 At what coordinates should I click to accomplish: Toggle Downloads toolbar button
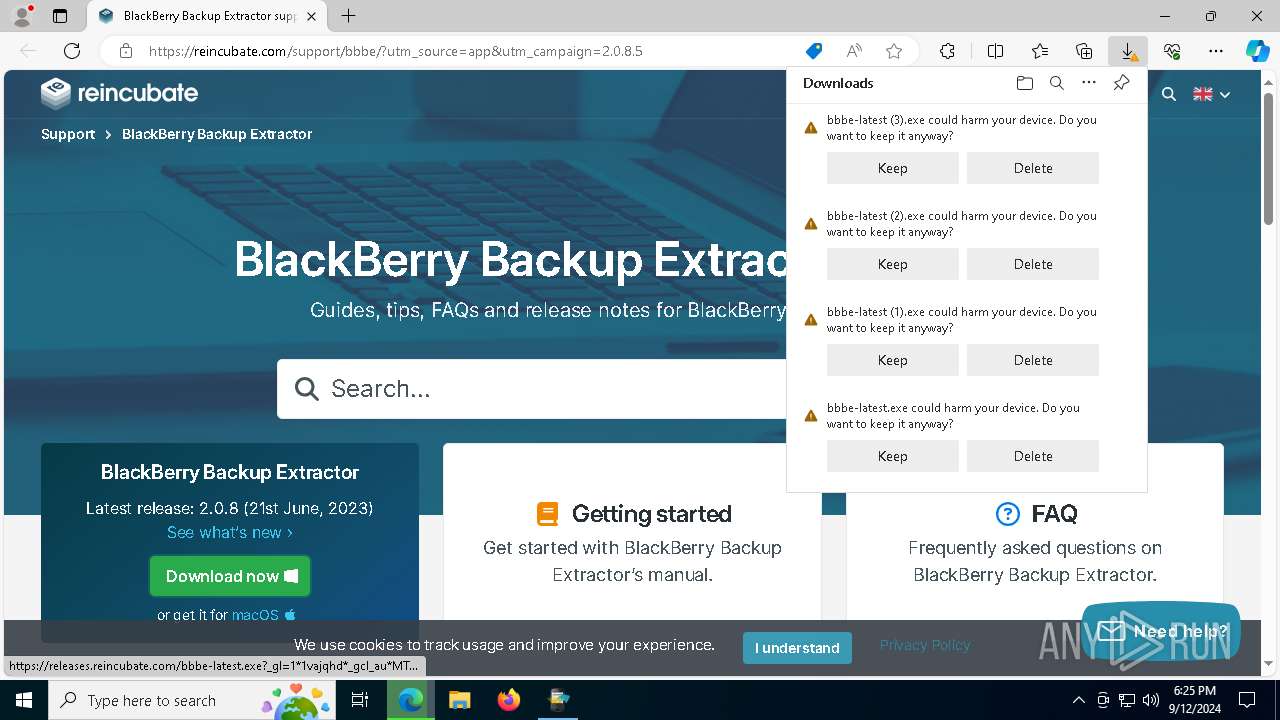pos(1128,51)
